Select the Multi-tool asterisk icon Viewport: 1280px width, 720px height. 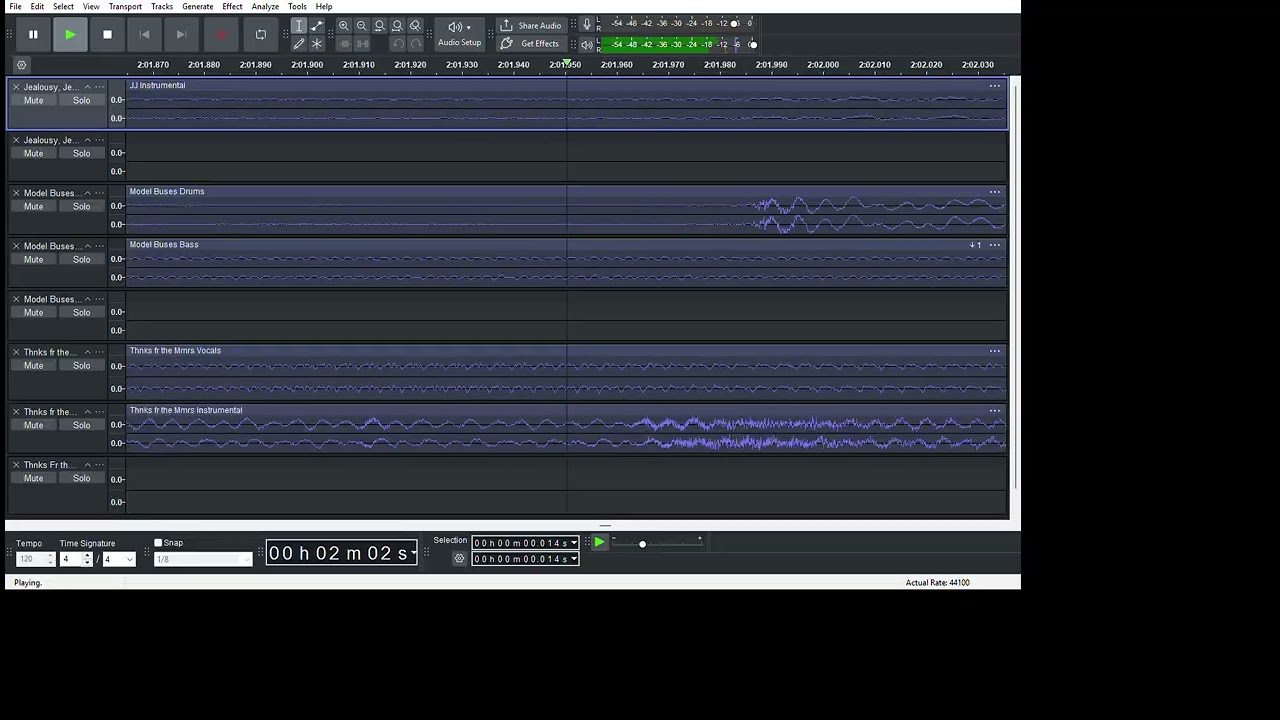[x=317, y=44]
